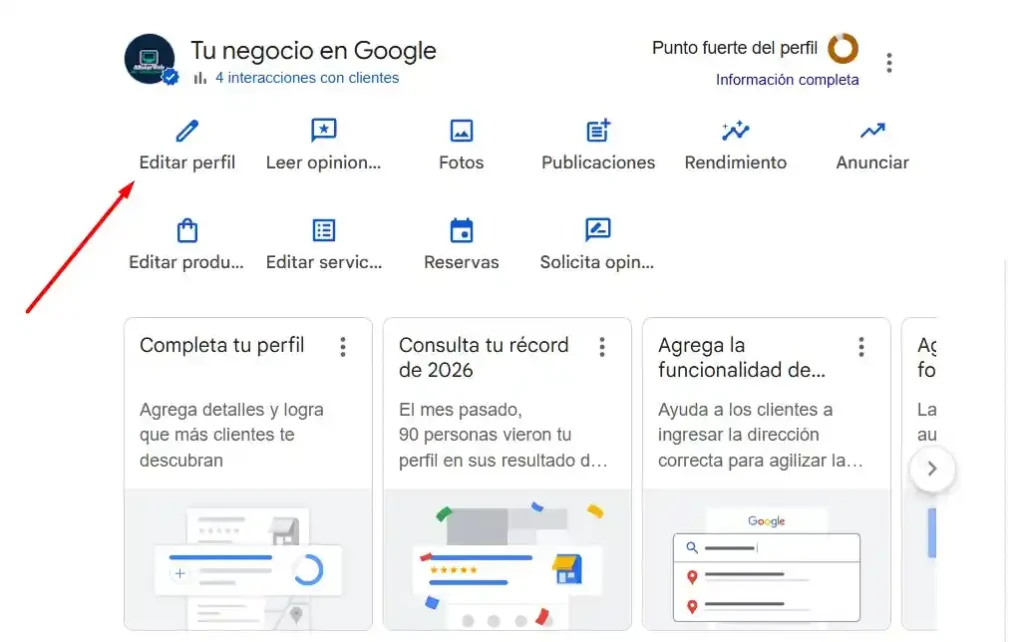The image size is (1024, 642).
Task: Open the Reservas calendar icon
Action: [461, 231]
